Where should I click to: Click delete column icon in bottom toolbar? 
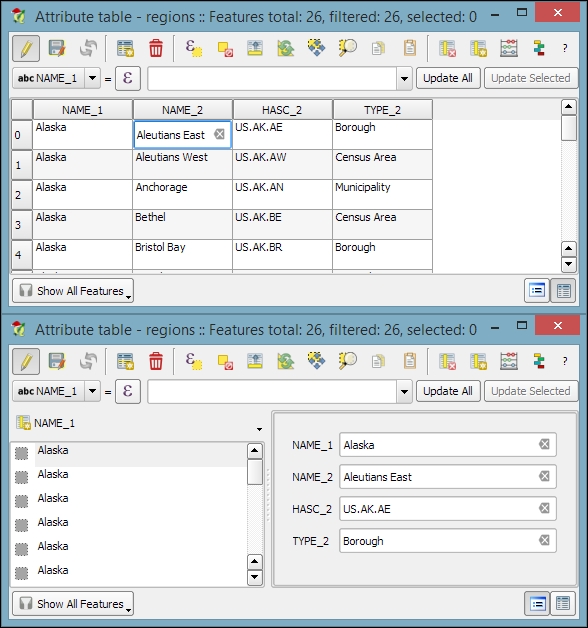coord(447,362)
